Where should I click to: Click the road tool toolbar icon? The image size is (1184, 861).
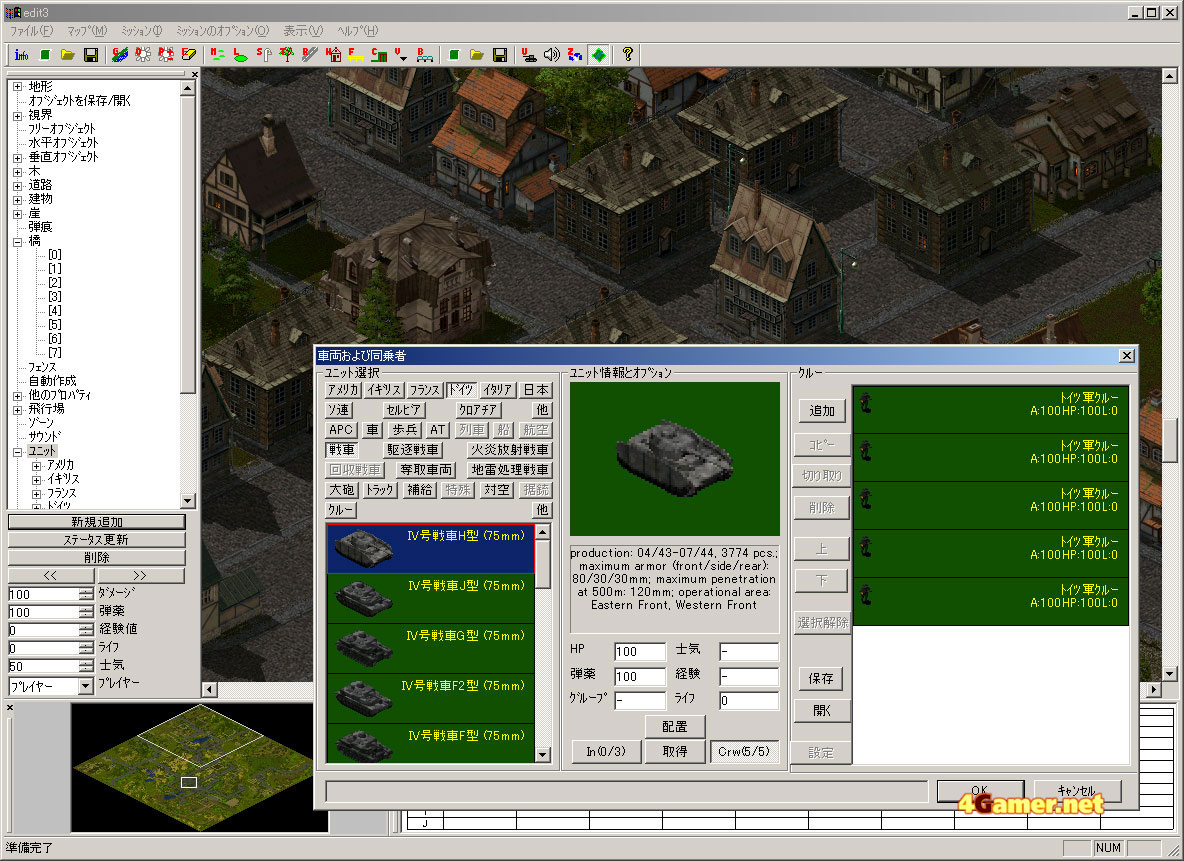(x=310, y=54)
